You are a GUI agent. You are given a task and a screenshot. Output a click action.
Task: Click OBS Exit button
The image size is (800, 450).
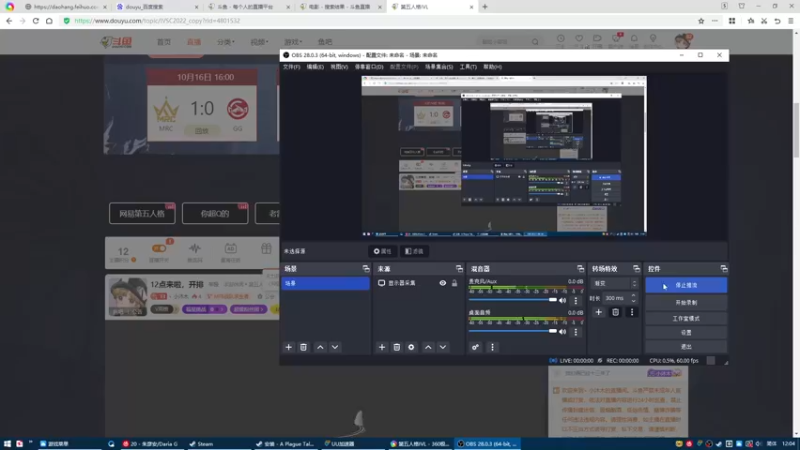coord(686,346)
